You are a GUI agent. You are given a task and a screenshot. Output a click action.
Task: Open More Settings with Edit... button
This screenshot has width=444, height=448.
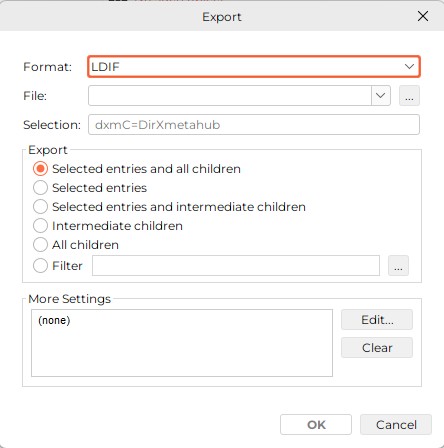coord(377,320)
